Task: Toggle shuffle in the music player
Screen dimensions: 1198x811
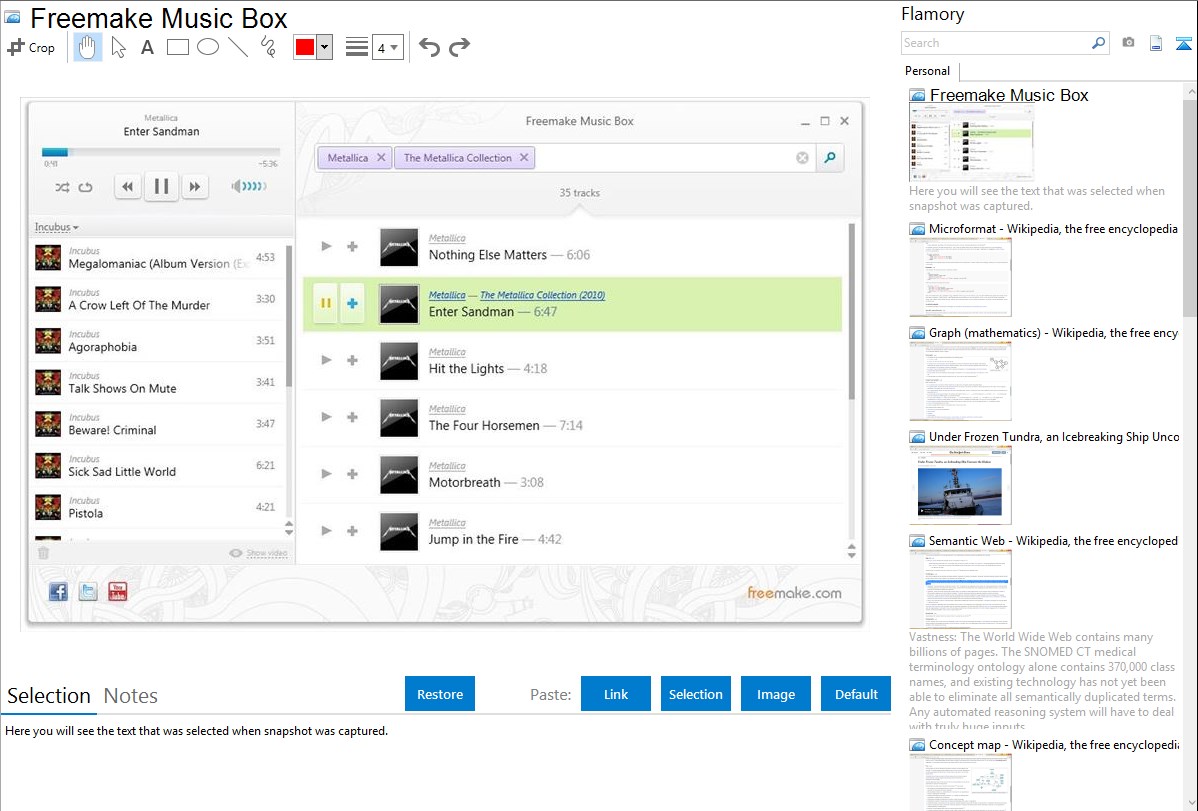Action: pos(62,187)
